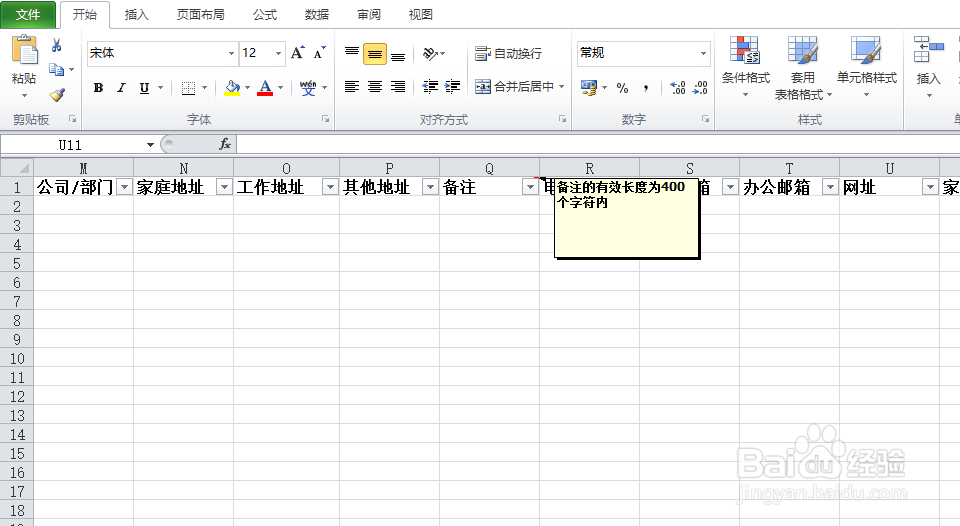The height and width of the screenshot is (526, 960).
Task: Increase font size with large A
Action: point(298,53)
